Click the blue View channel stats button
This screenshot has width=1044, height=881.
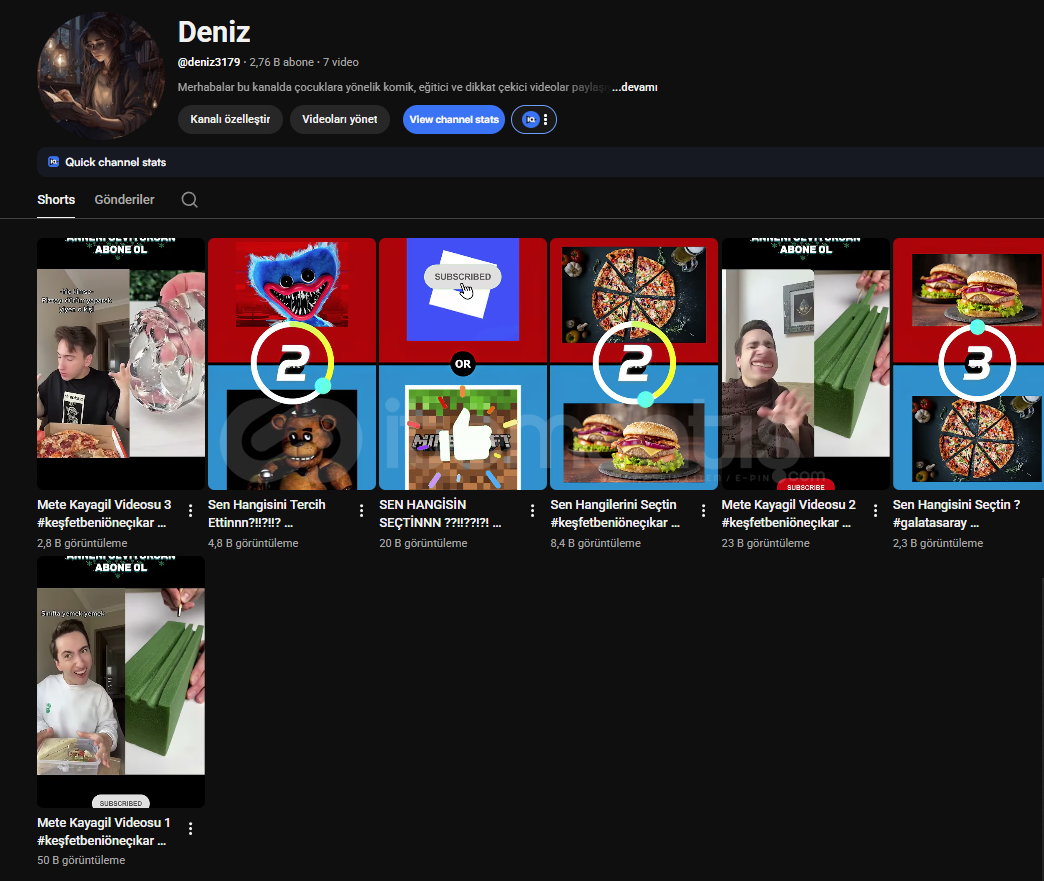click(x=453, y=120)
